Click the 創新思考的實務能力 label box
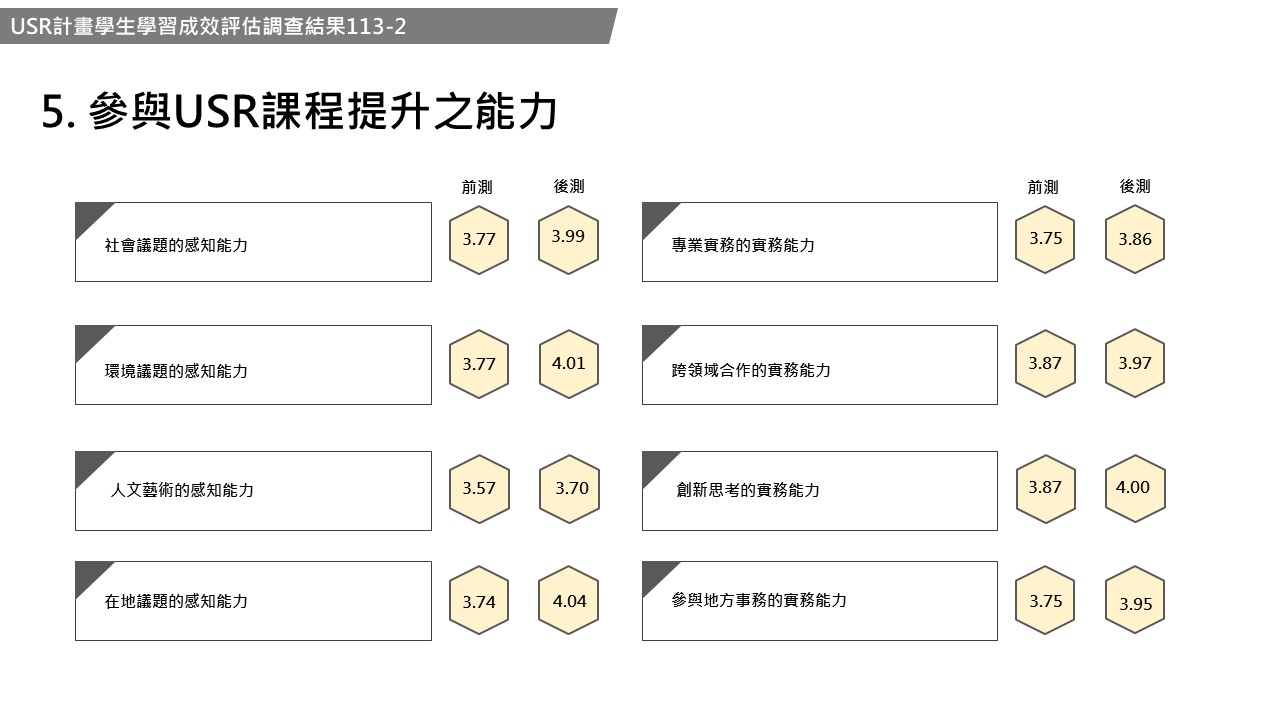 tap(819, 490)
